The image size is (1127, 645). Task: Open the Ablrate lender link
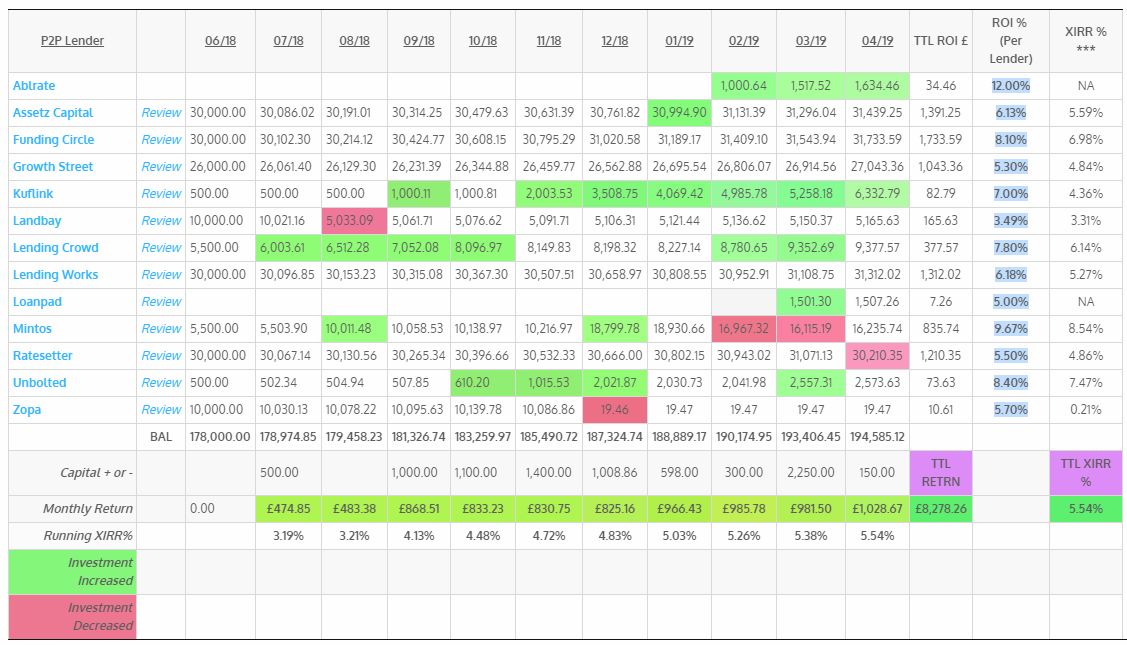point(34,86)
